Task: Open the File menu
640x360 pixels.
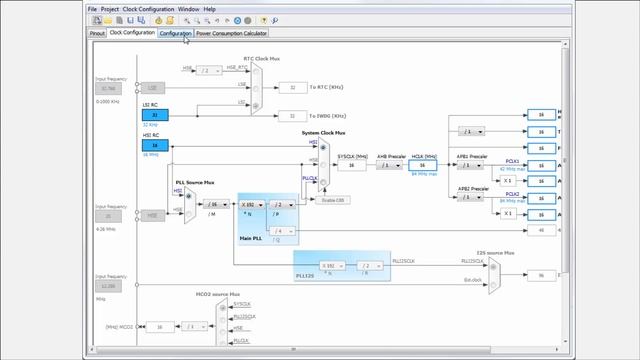Action: (92, 9)
